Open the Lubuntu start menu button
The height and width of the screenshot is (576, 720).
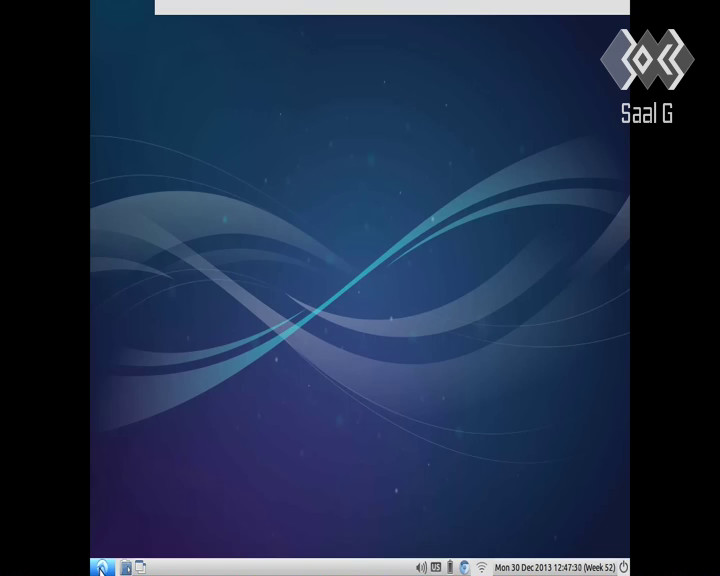[x=102, y=567]
